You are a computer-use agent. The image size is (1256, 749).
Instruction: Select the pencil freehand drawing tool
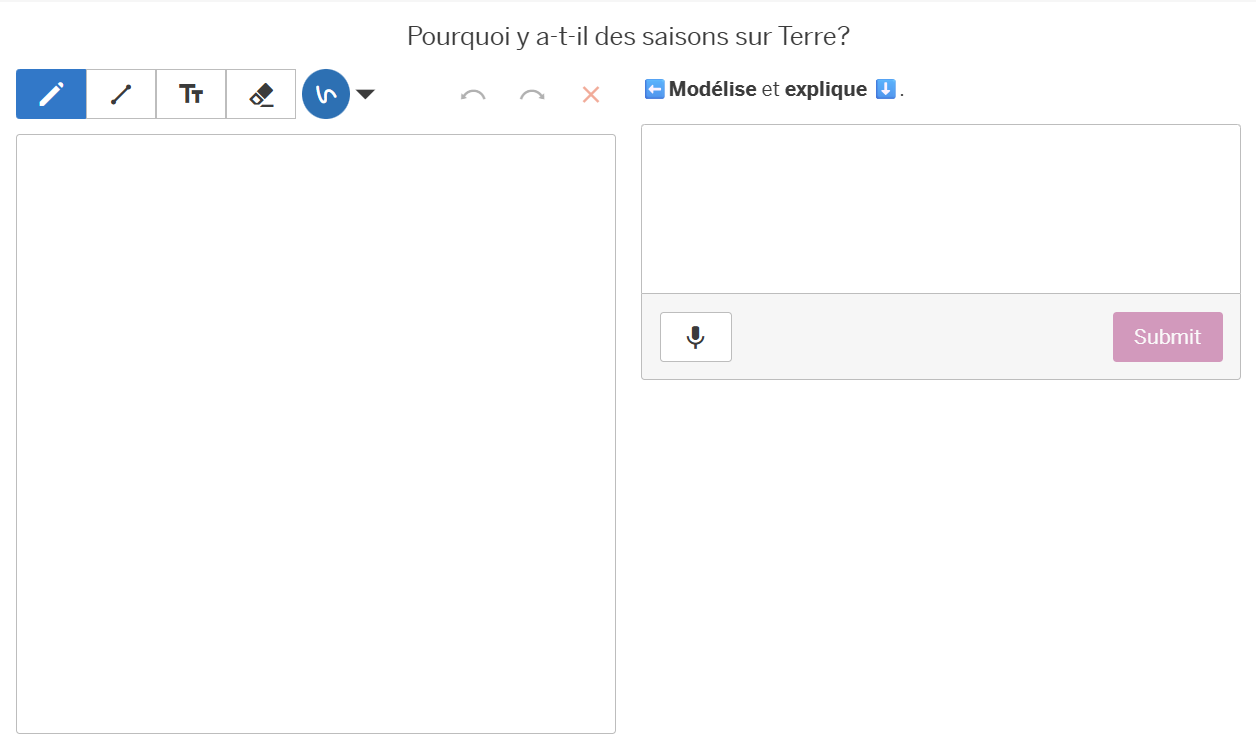tap(51, 94)
